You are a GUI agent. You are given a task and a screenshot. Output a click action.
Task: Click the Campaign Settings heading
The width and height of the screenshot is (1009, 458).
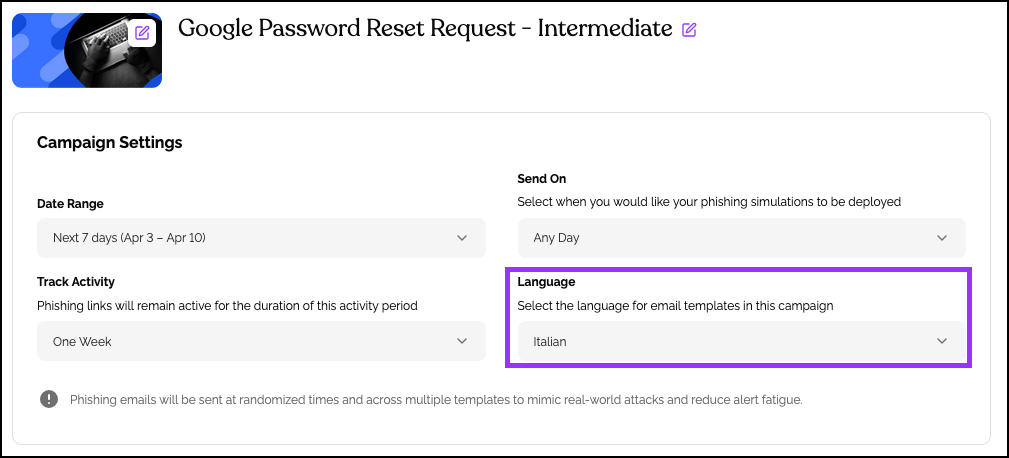coord(110,142)
